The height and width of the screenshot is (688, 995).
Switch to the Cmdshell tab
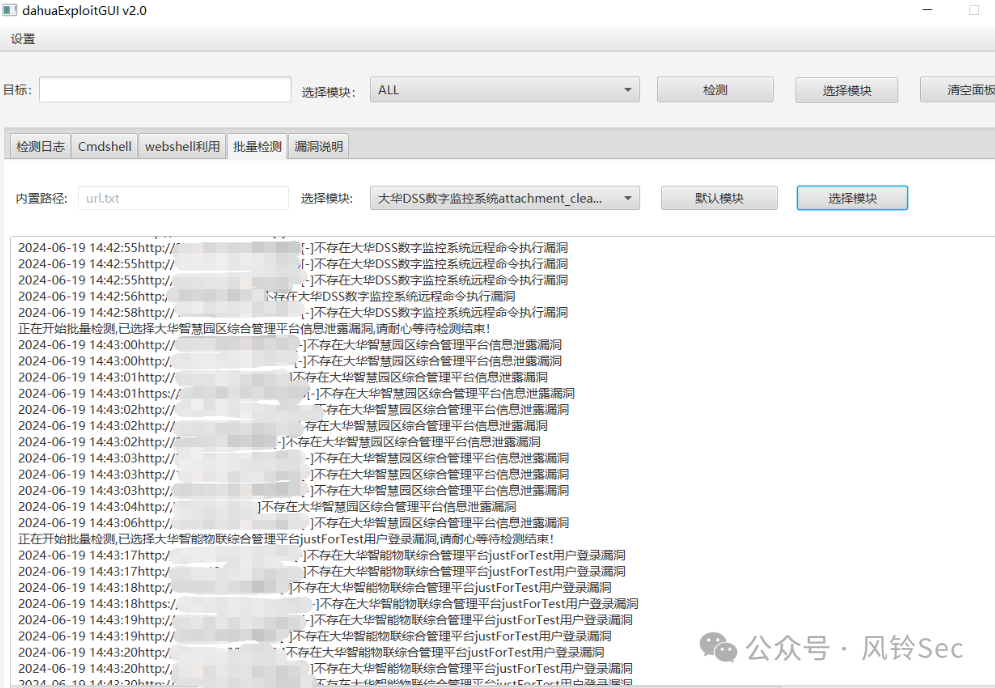point(105,147)
